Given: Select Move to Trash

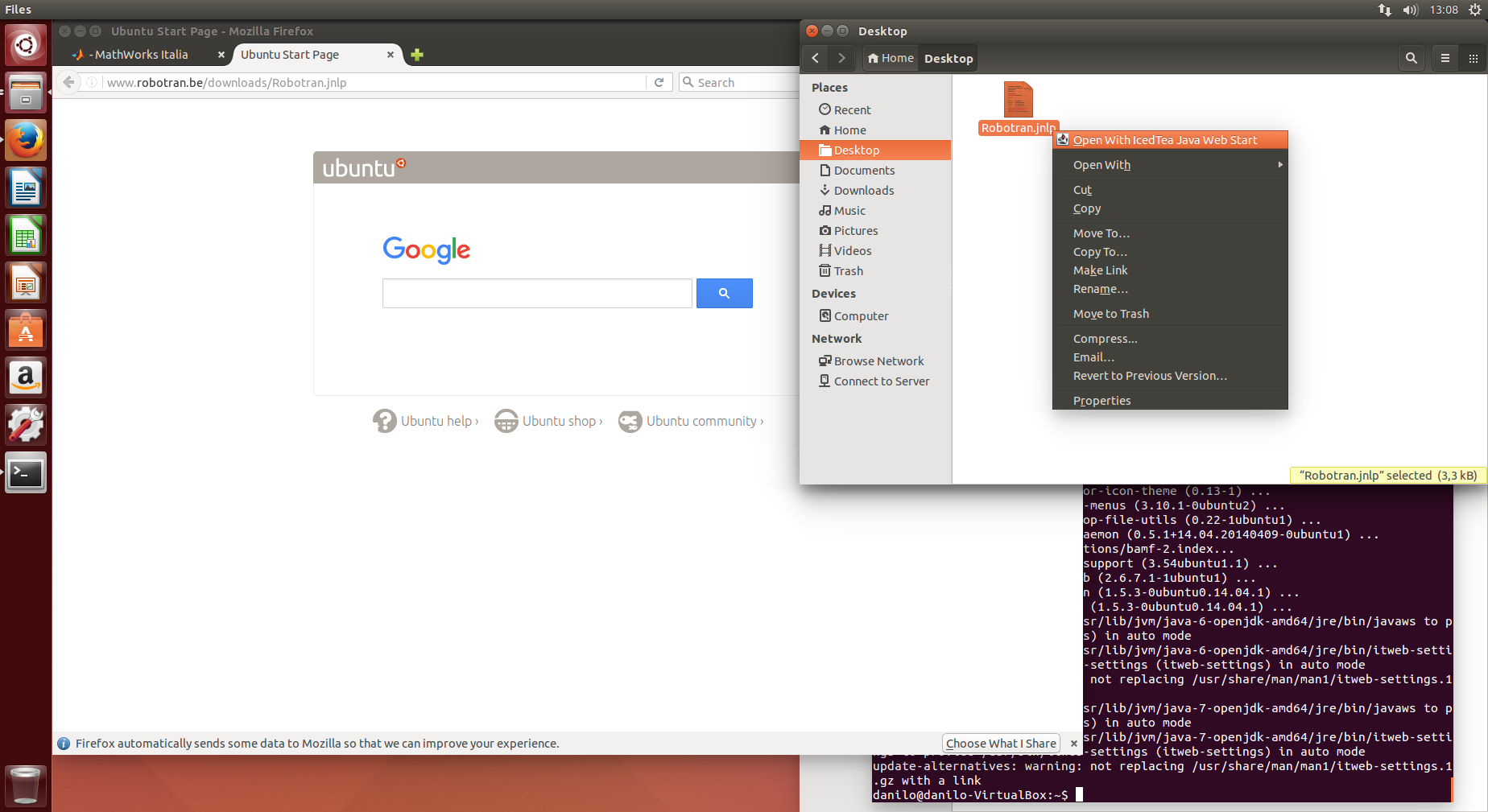Looking at the screenshot, I should 1170,314.
